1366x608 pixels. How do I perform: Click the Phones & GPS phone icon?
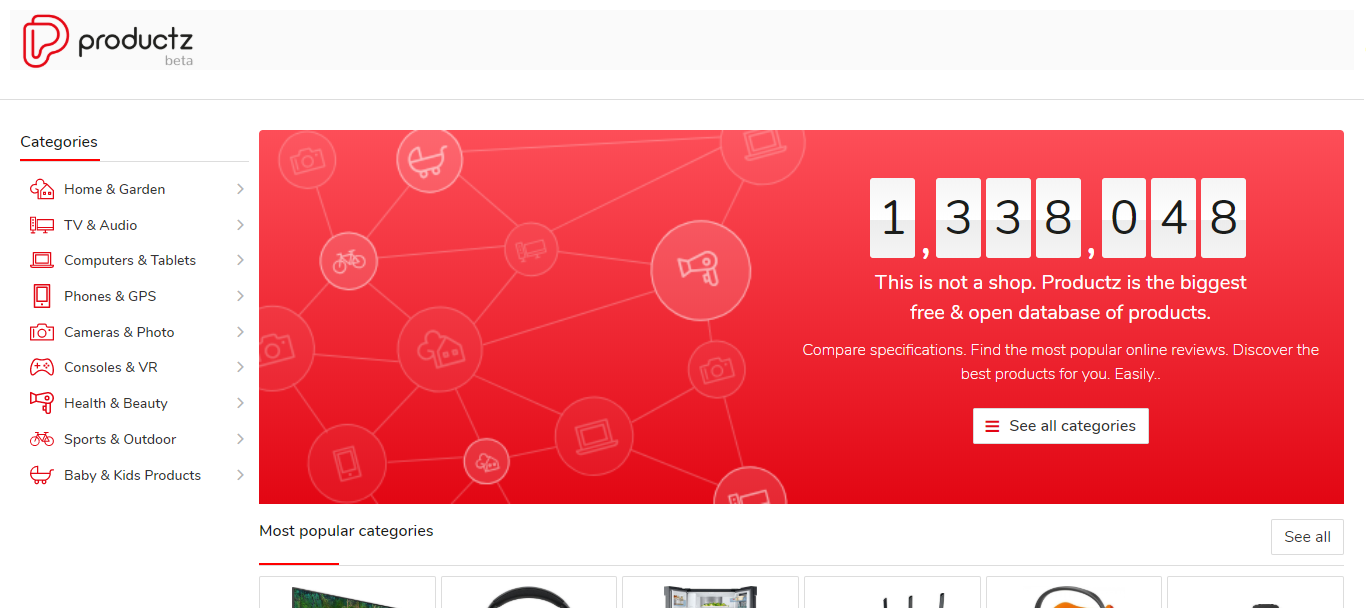point(41,296)
